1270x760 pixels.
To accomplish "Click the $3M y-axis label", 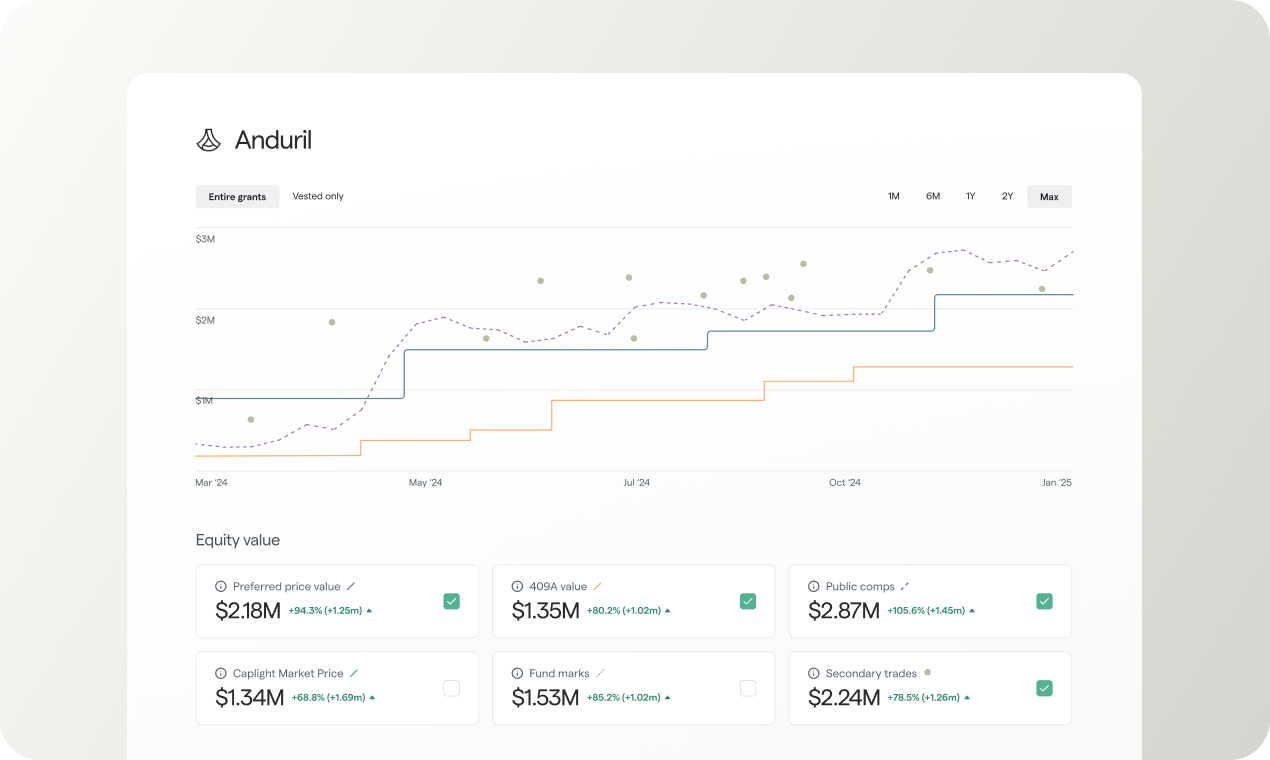I will pos(205,239).
